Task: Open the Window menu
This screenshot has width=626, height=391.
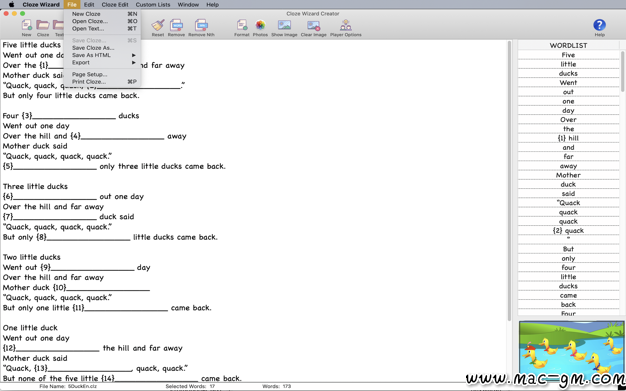Action: pos(188,4)
